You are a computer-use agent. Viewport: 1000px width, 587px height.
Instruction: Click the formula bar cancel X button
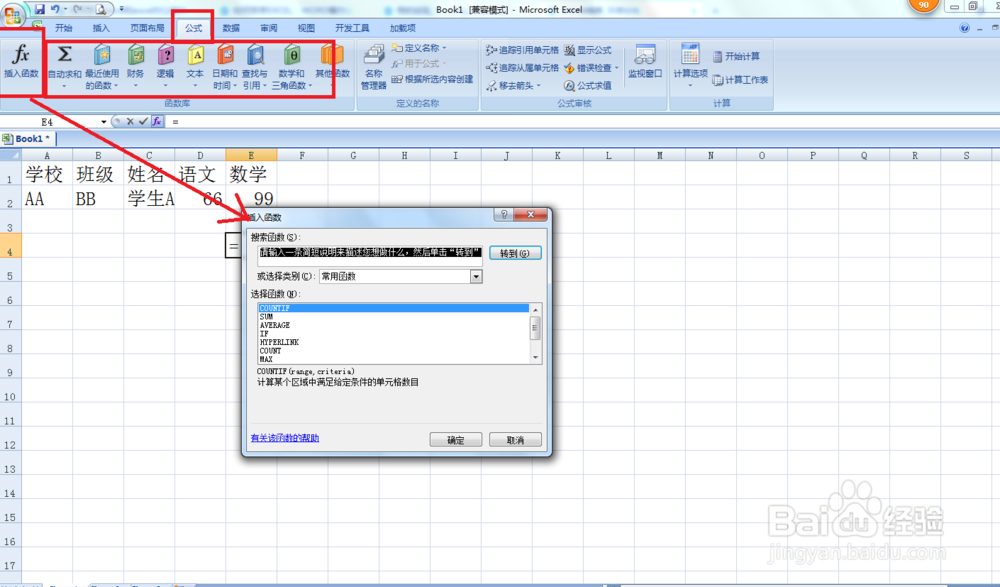point(130,121)
